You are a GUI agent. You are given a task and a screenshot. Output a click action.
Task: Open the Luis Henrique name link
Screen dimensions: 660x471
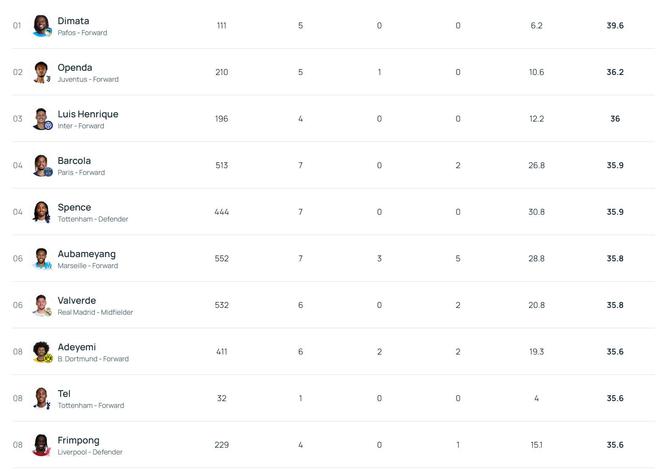click(87, 114)
